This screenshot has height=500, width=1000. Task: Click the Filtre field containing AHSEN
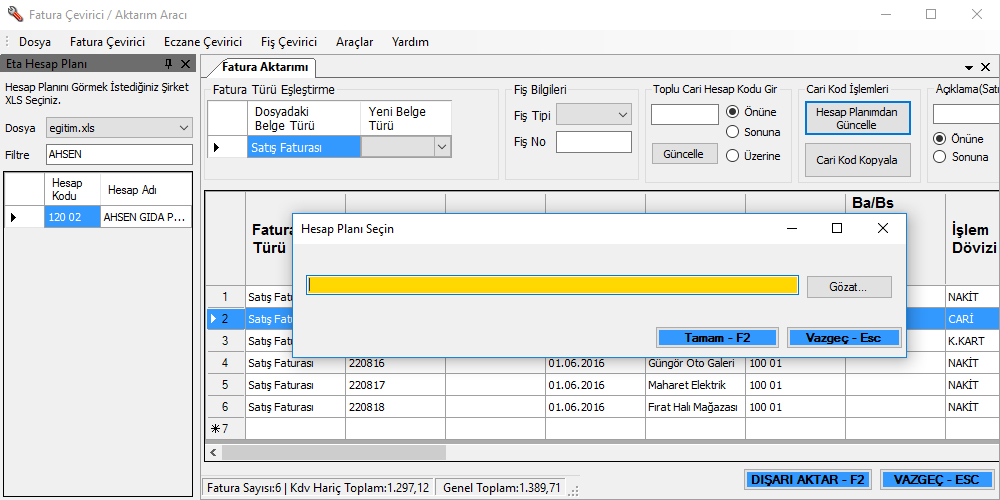click(x=119, y=154)
